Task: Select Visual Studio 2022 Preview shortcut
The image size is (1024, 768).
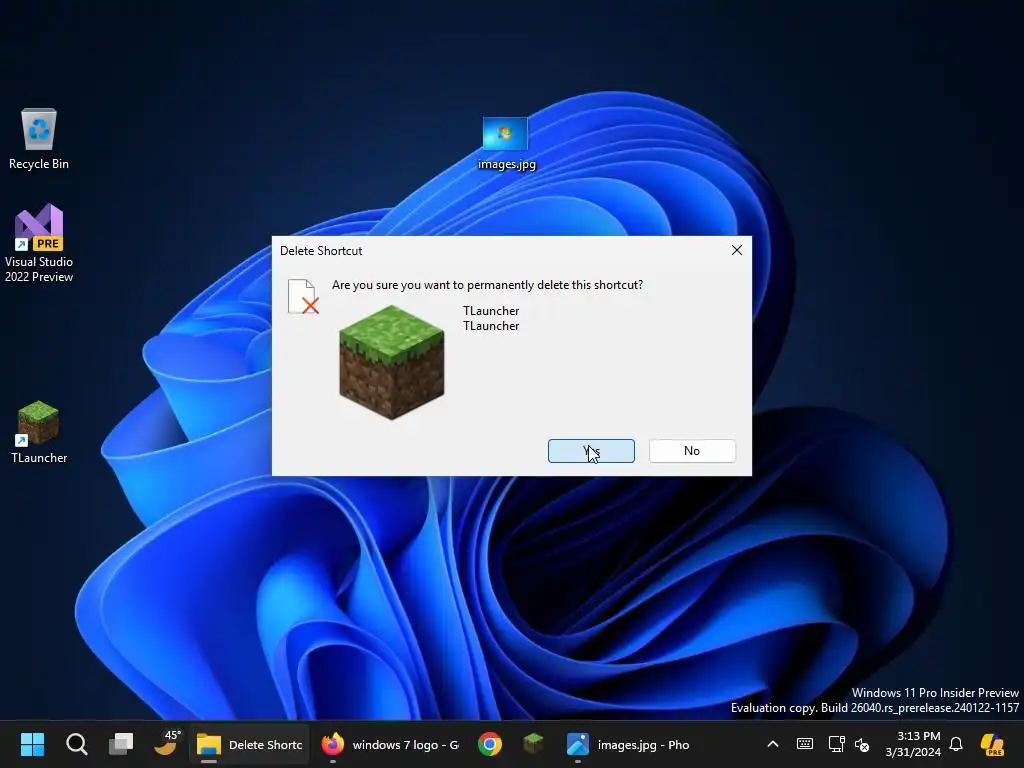Action: (39, 243)
